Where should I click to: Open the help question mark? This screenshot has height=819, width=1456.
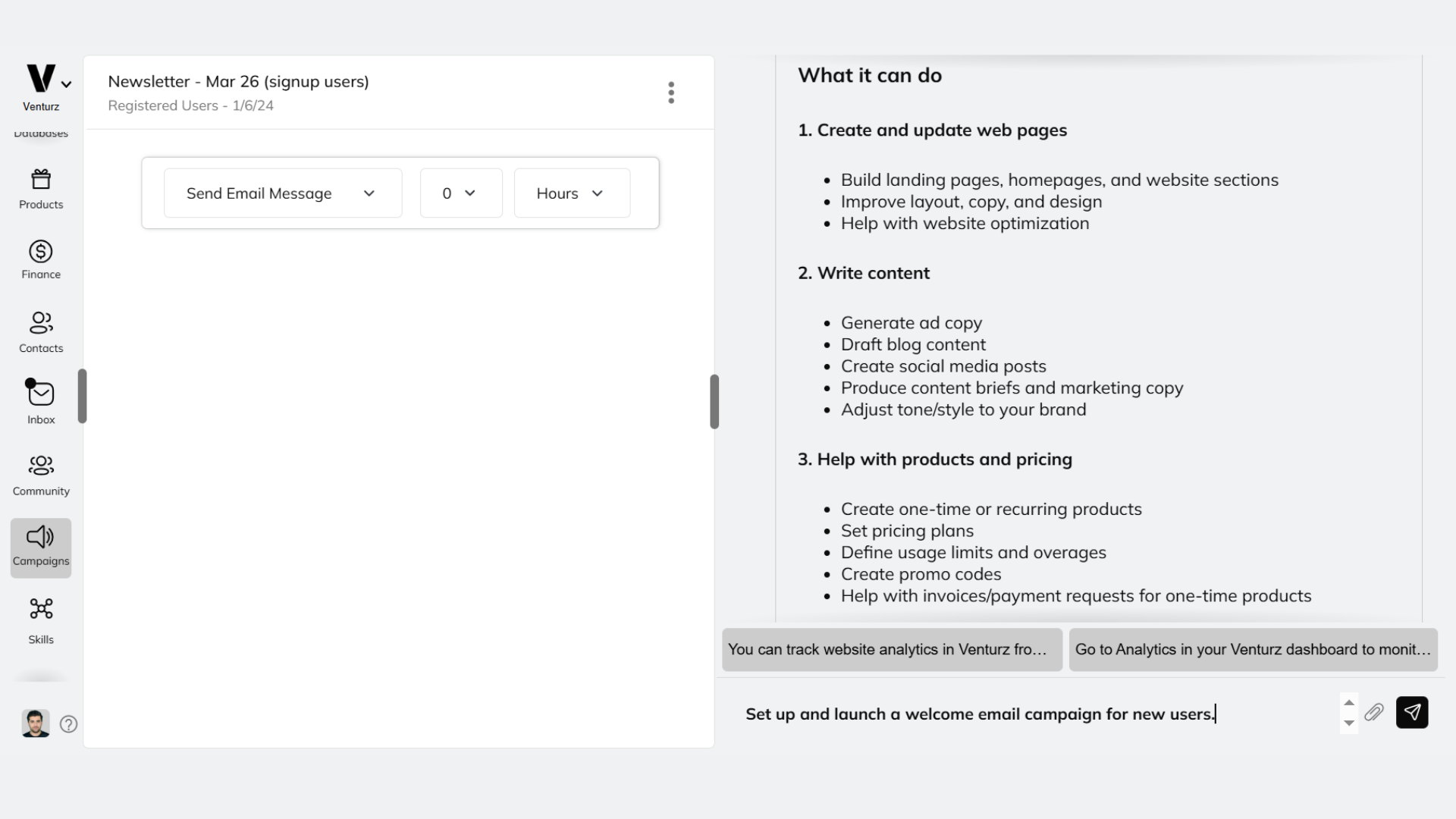(x=68, y=724)
